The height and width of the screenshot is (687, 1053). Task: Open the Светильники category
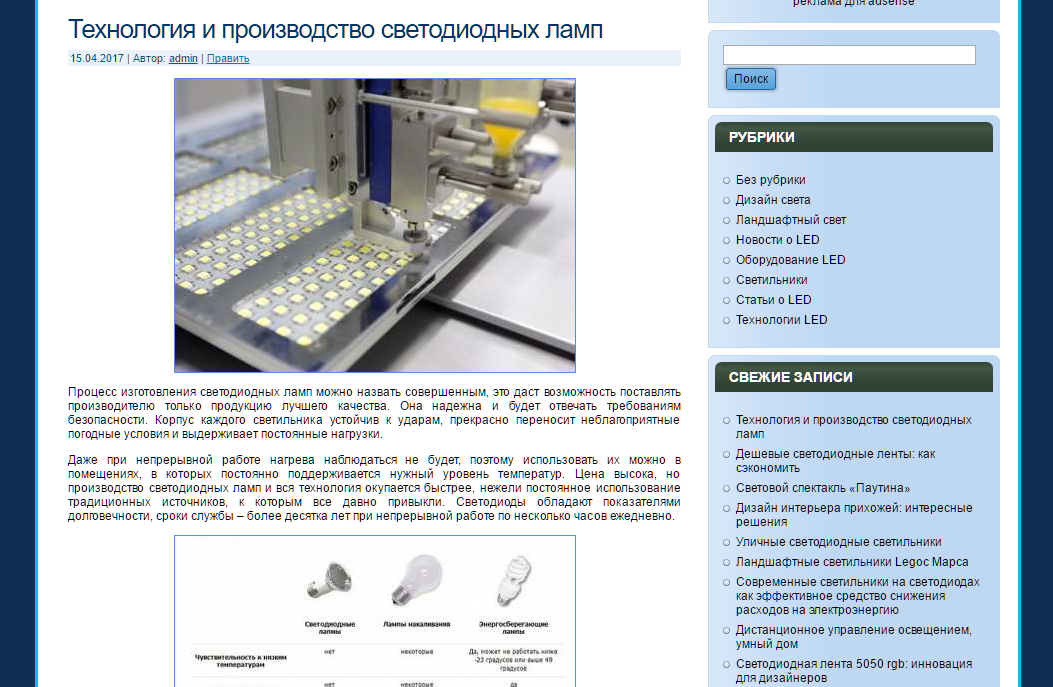pyautogui.click(x=772, y=280)
